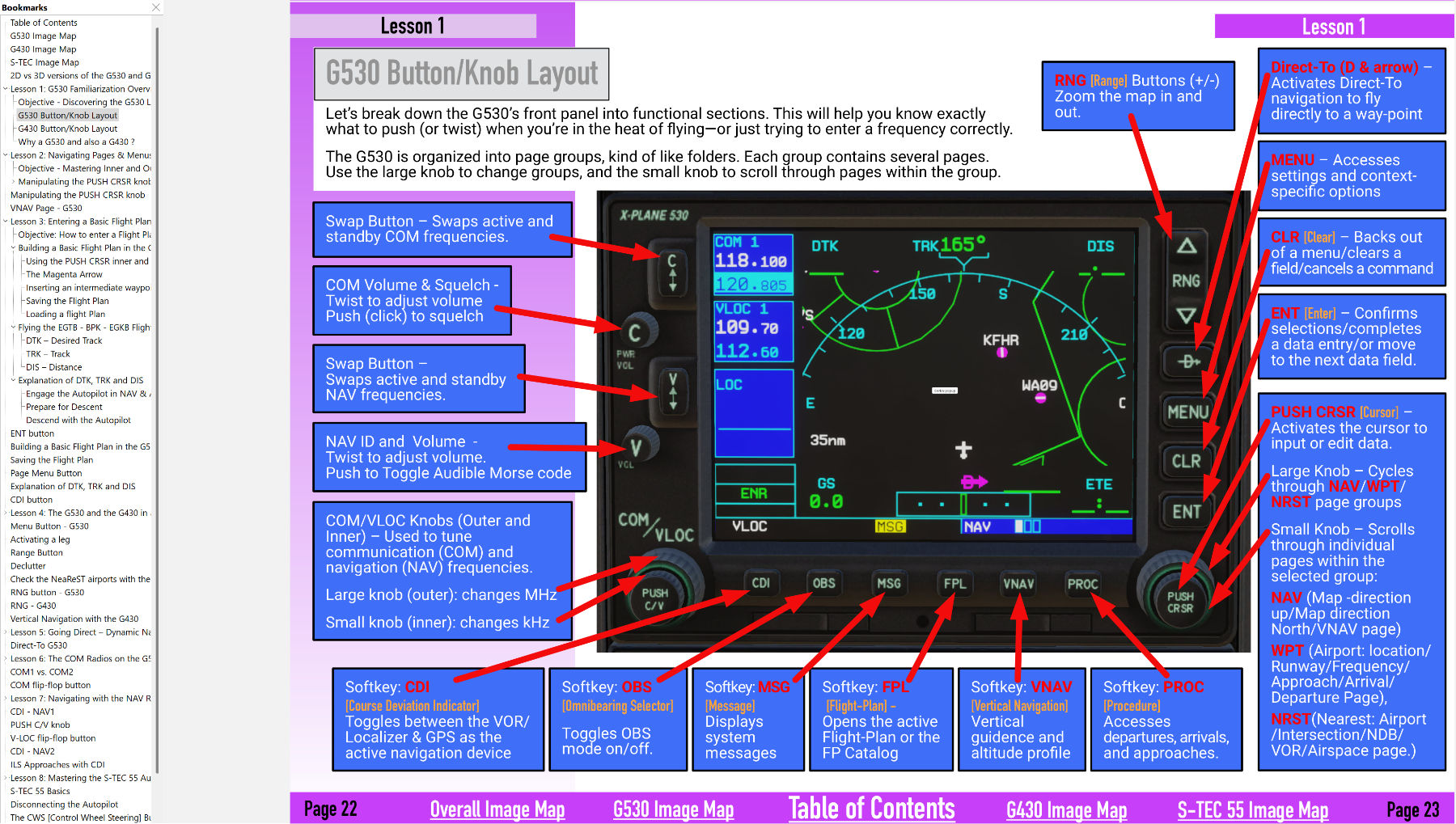Close the Bookmarks panel
This screenshot has width=1456, height=824.
156,7
